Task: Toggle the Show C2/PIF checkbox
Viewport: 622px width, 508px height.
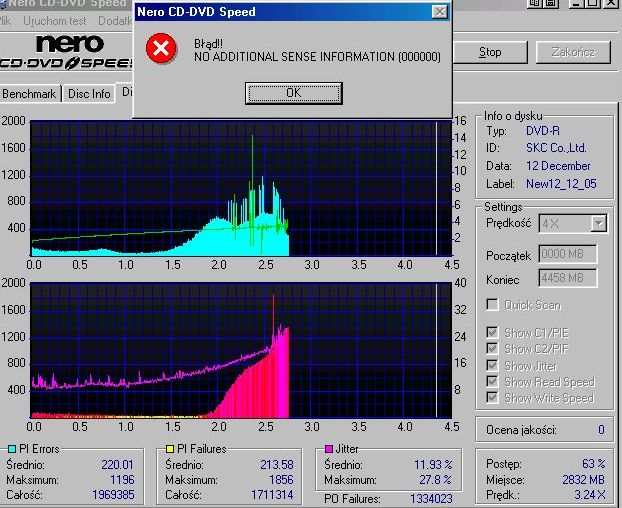Action: tap(492, 348)
